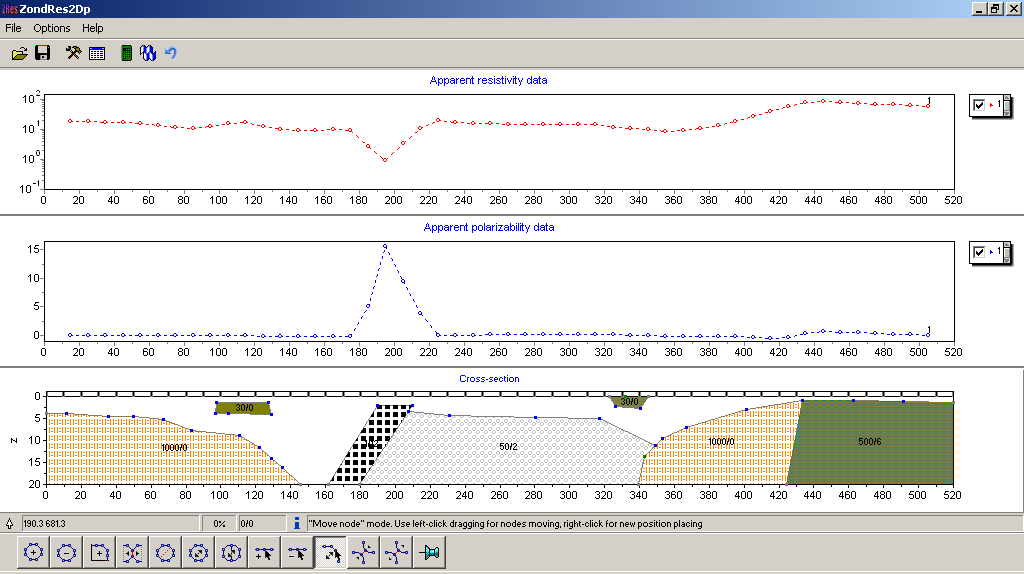Uncheck series 1 in polarizability legend
The height and width of the screenshot is (574, 1024).
coord(979,252)
